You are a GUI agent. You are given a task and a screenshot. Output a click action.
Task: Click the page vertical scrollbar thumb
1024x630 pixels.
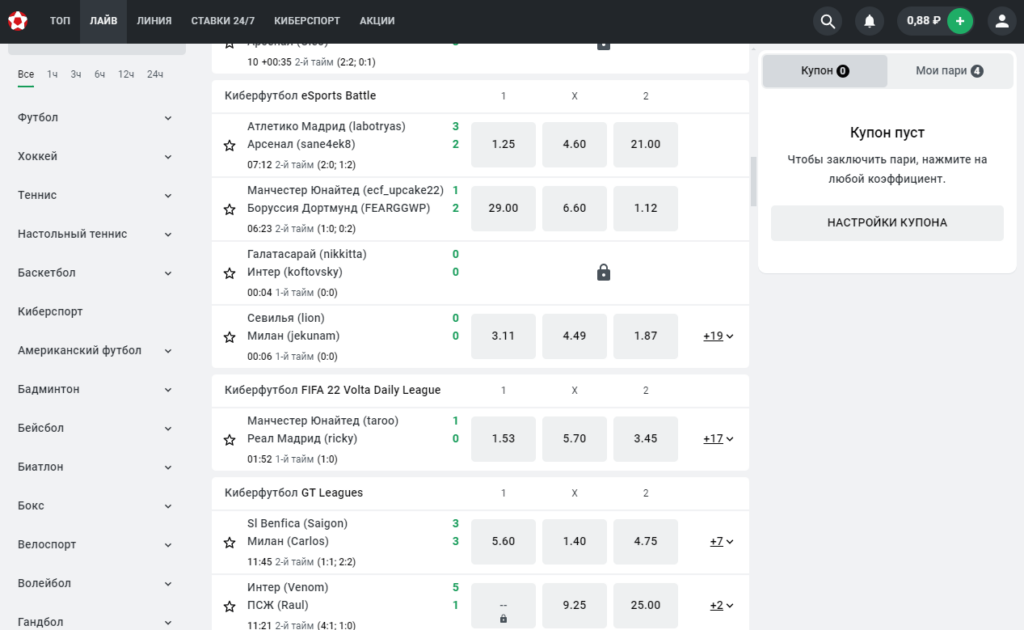point(753,181)
